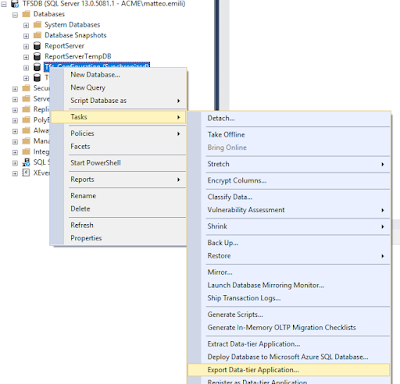The image size is (400, 384).
Task: Select Back Up... from Tasks submenu
Action: click(x=223, y=243)
